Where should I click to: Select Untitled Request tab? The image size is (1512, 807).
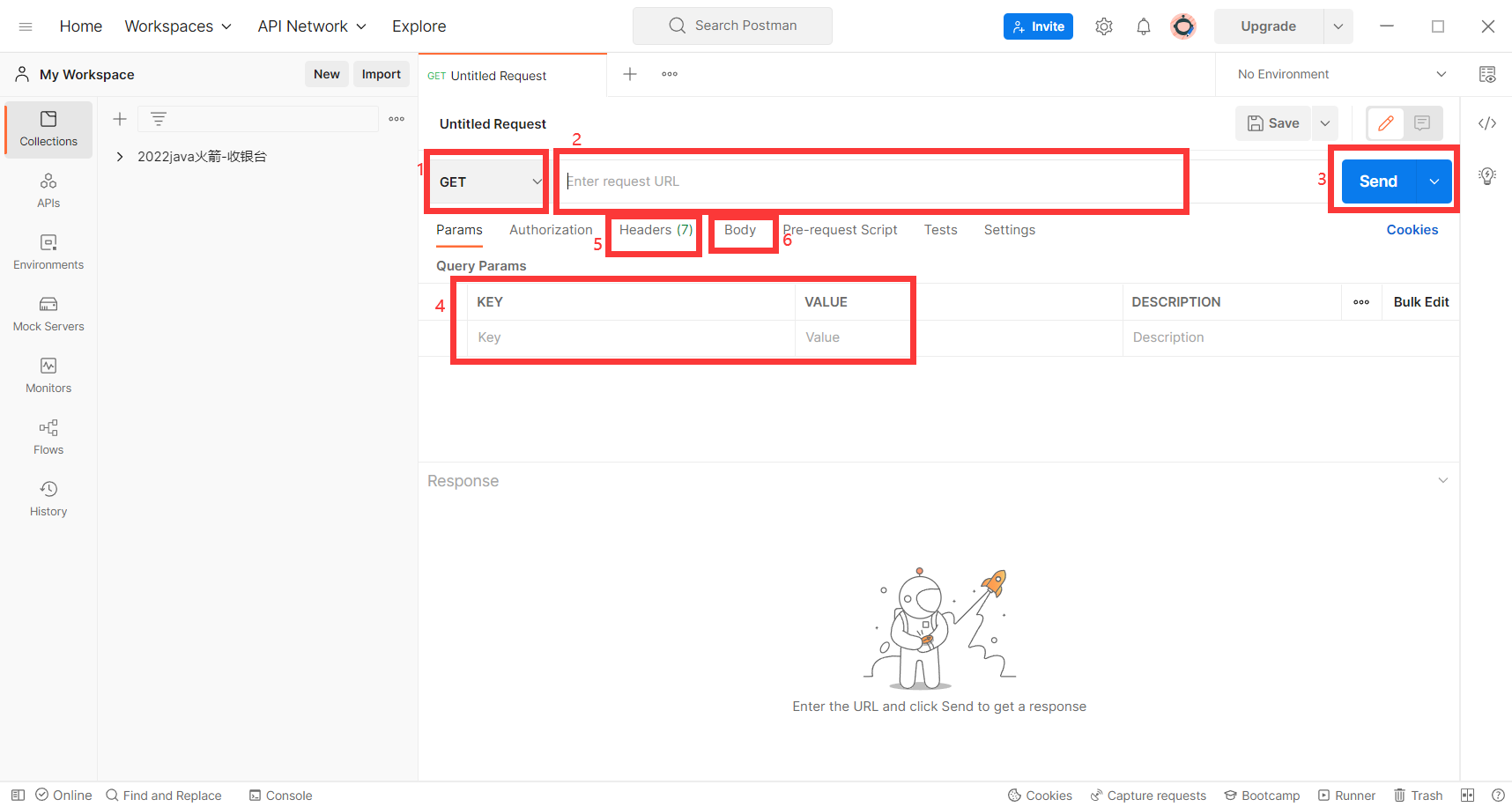pyautogui.click(x=513, y=76)
